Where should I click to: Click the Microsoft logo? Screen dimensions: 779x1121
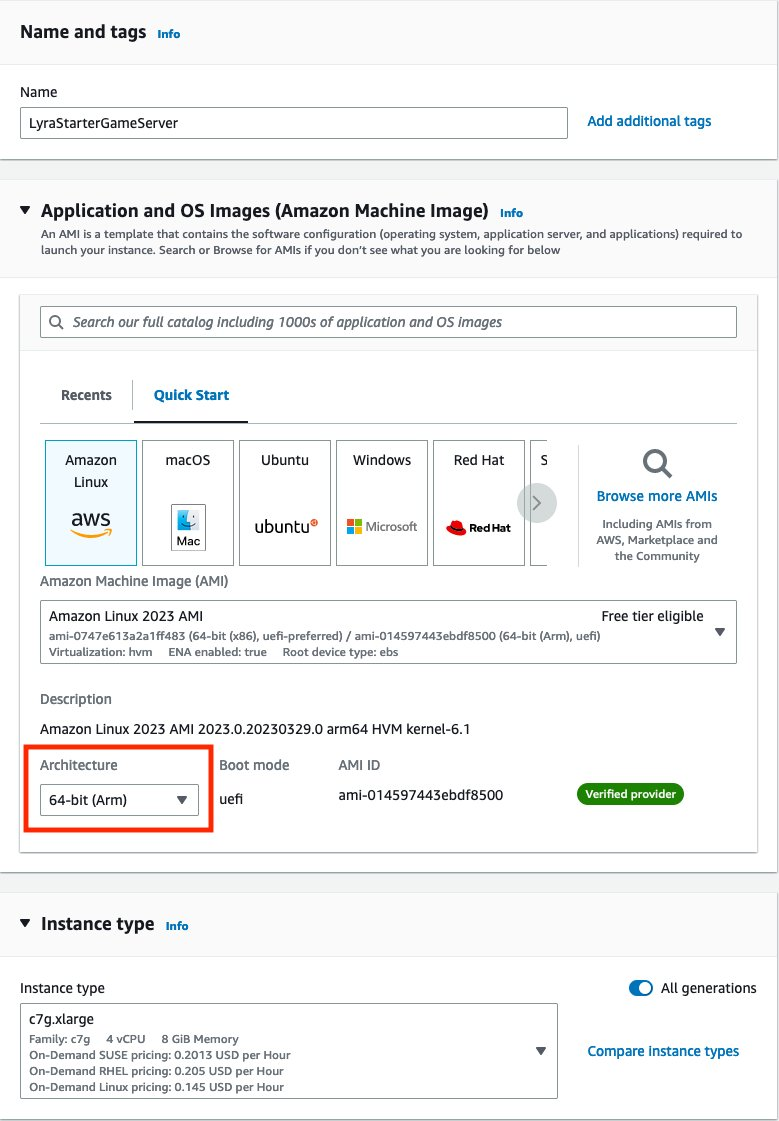[x=382, y=527]
